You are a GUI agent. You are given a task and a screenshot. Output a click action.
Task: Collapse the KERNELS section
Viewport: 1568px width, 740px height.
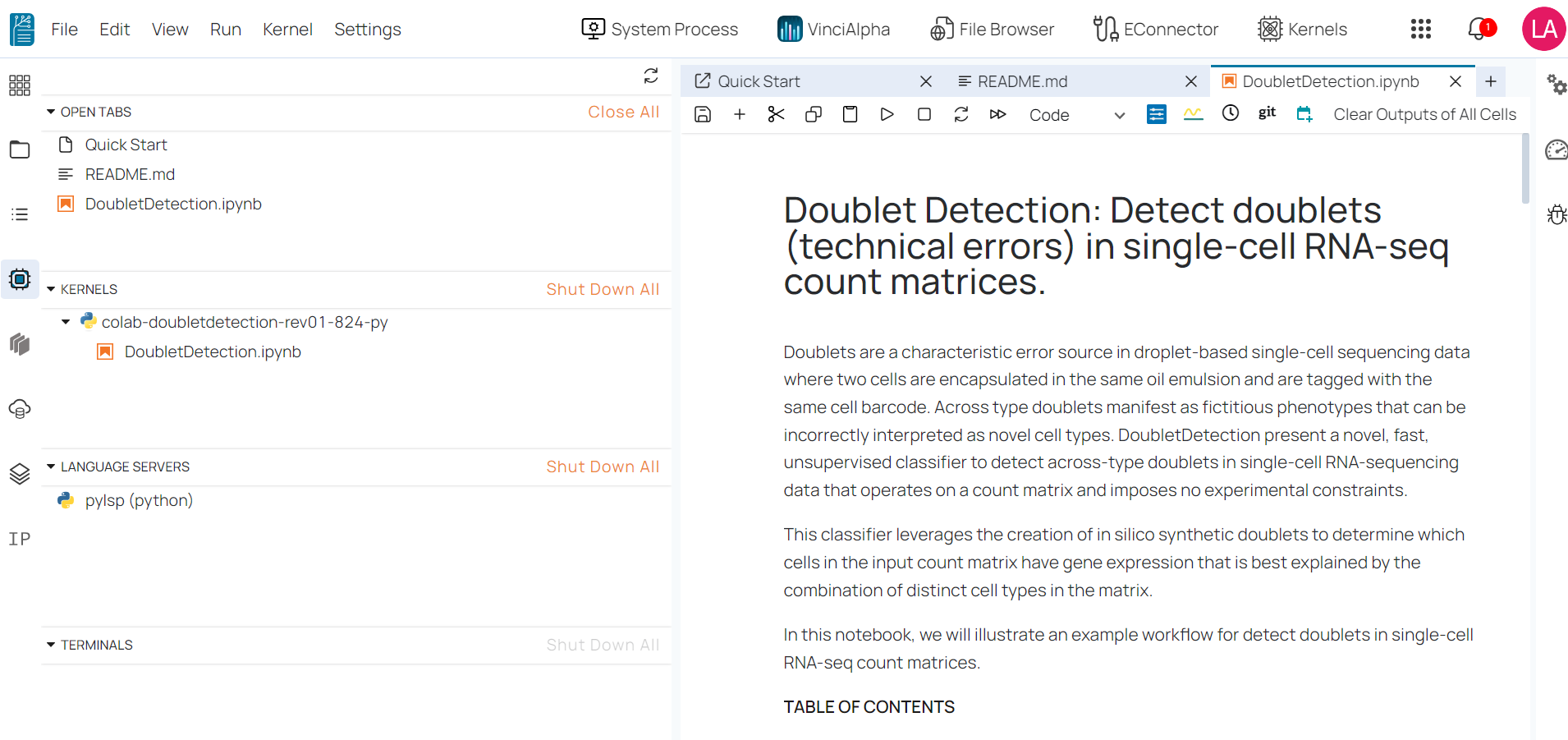click(51, 289)
